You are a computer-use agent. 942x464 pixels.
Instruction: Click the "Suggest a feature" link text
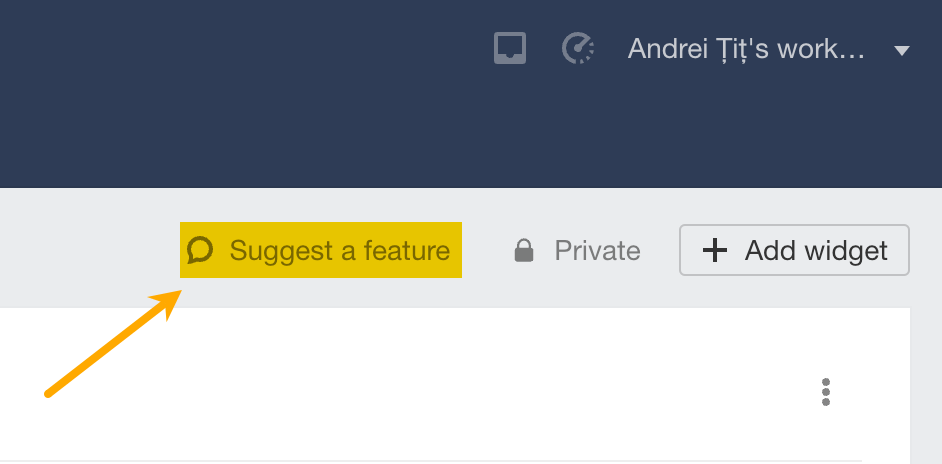[x=339, y=250]
